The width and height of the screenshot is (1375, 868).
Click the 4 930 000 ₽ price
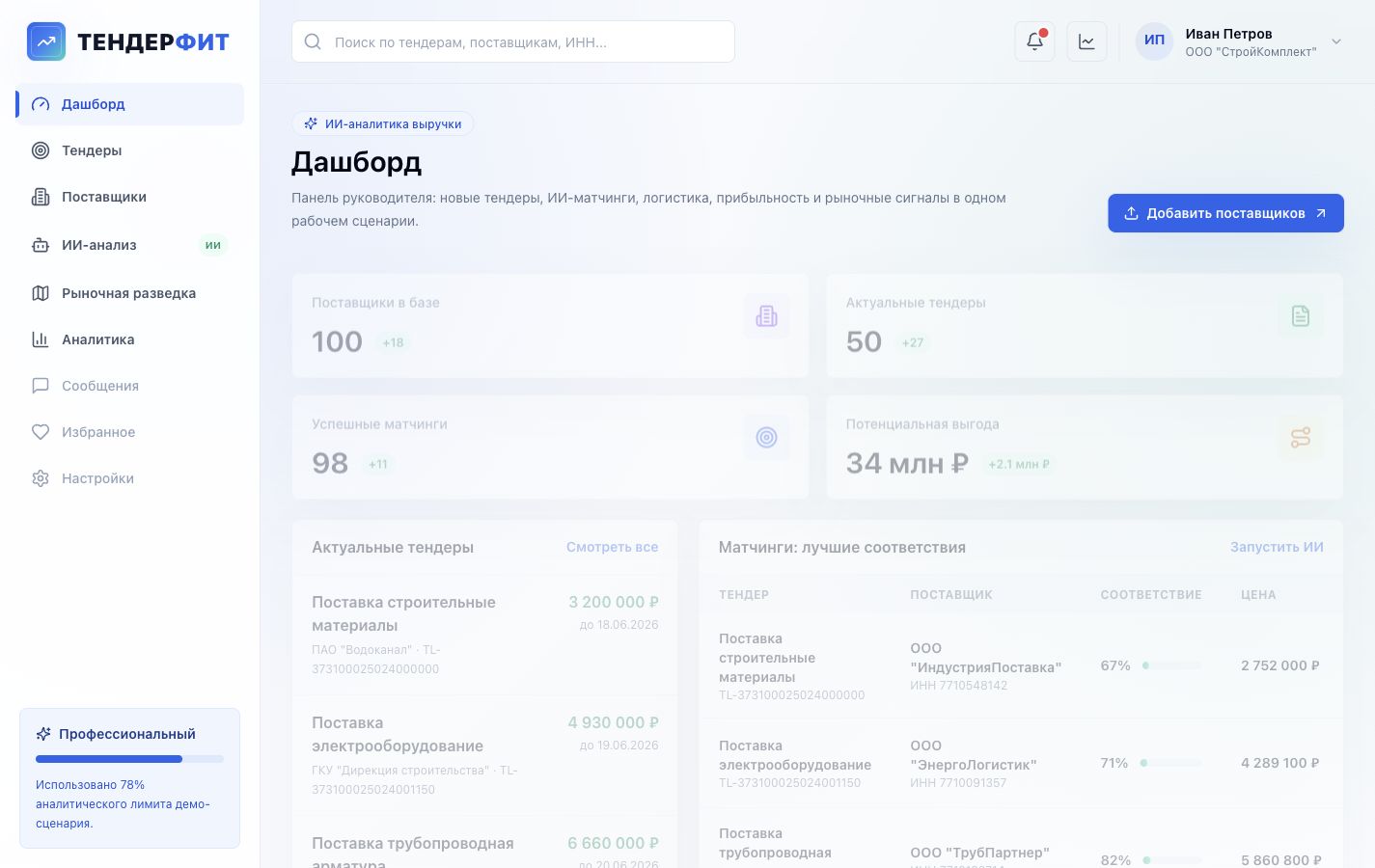tap(613, 722)
